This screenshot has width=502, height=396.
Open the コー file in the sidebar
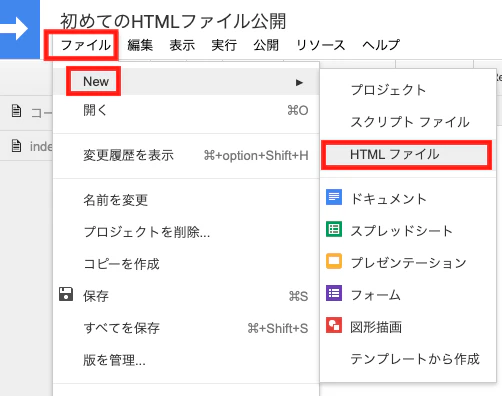pos(26,113)
